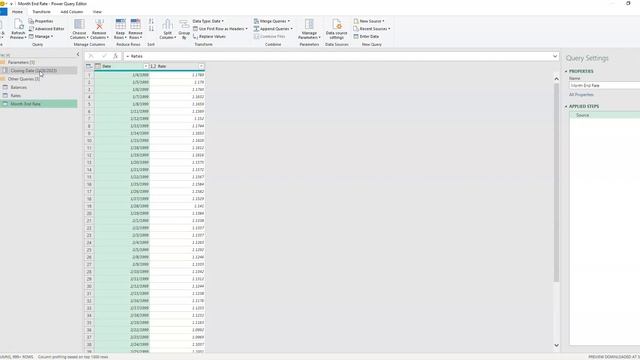Switch to the Add Column ribbon tab
This screenshot has height=360, width=640.
(x=71, y=12)
